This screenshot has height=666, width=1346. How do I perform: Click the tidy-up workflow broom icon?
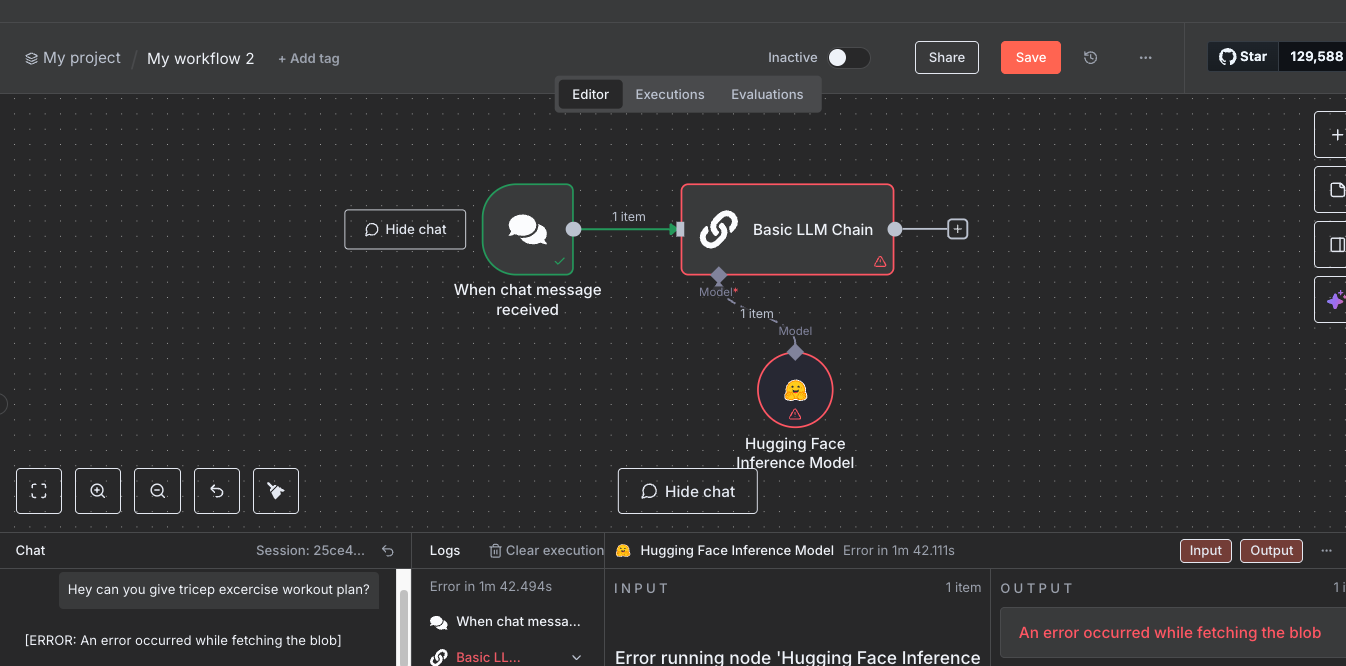click(275, 491)
